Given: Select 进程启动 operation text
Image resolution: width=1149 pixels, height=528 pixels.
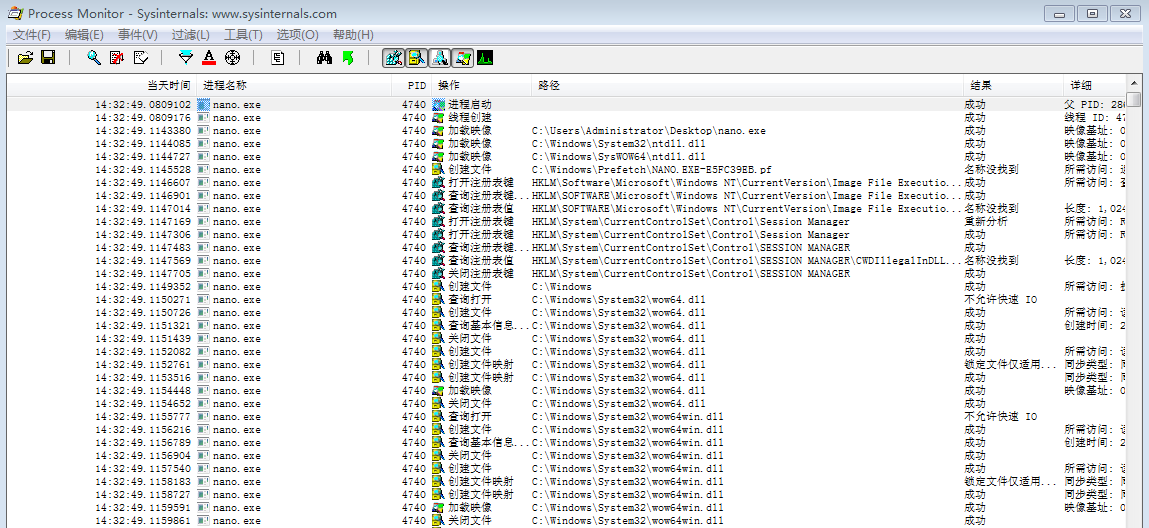Looking at the screenshot, I should pos(470,105).
